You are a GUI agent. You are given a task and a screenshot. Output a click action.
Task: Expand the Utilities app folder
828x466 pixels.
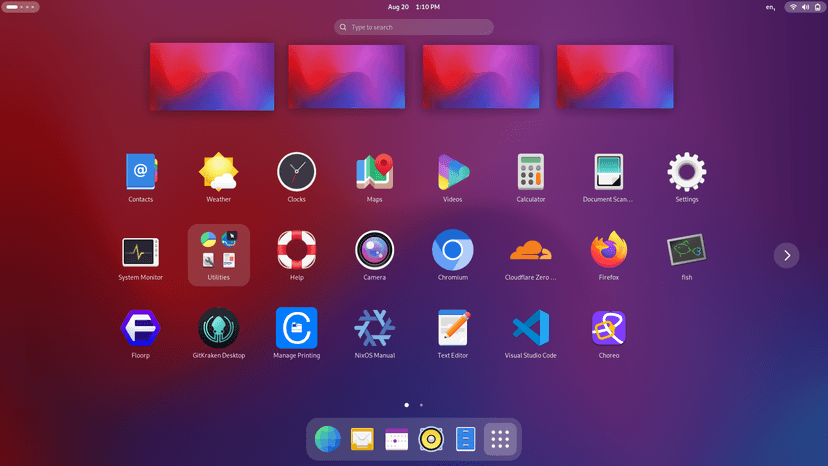click(x=218, y=252)
